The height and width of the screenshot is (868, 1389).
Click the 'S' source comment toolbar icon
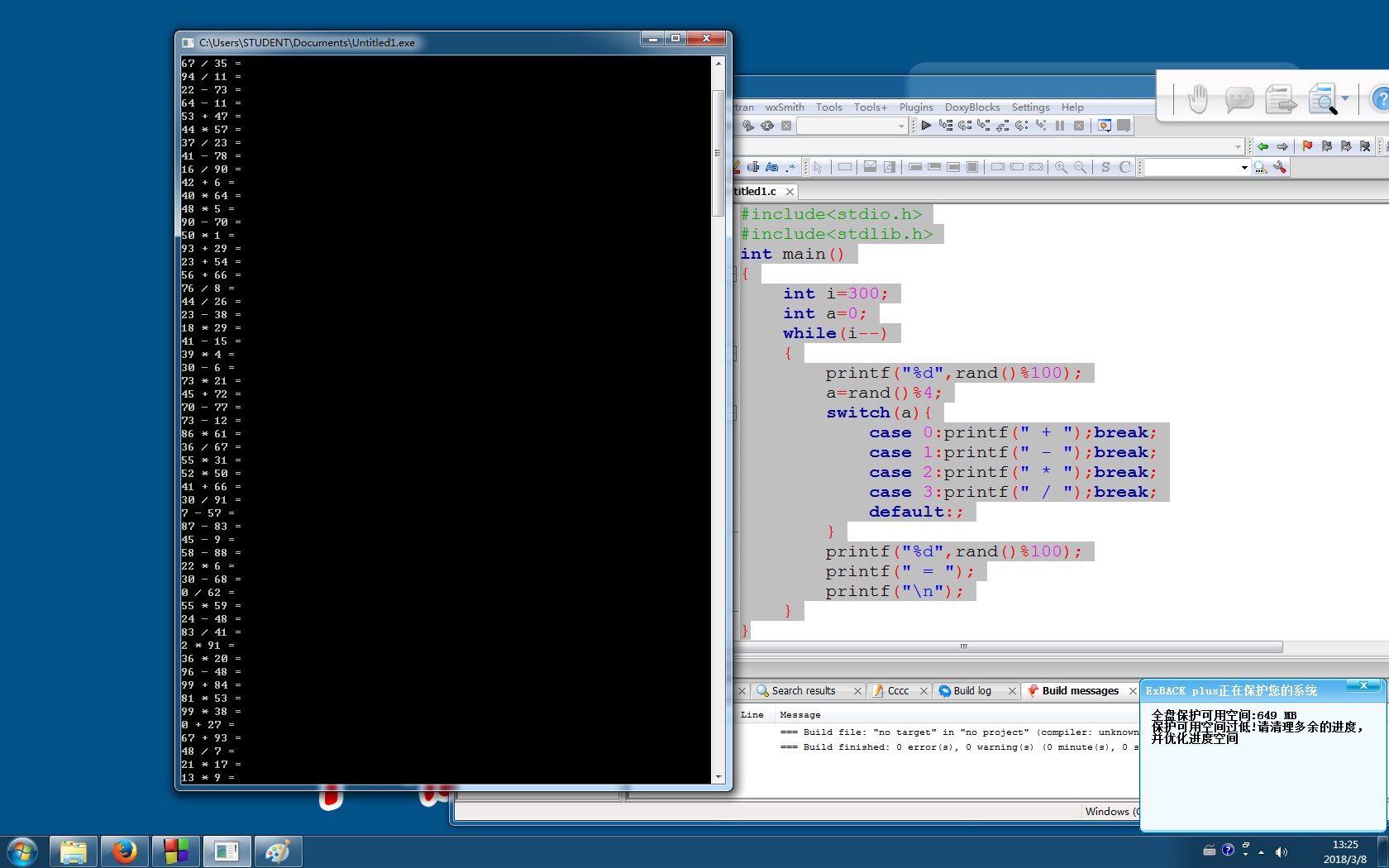[x=1105, y=167]
